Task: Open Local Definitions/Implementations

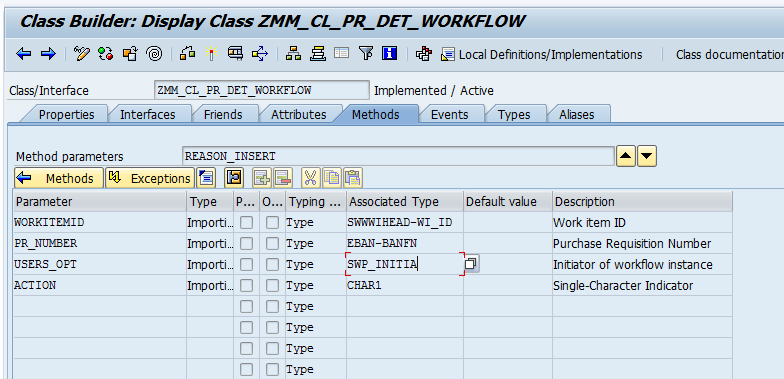Action: click(x=542, y=54)
